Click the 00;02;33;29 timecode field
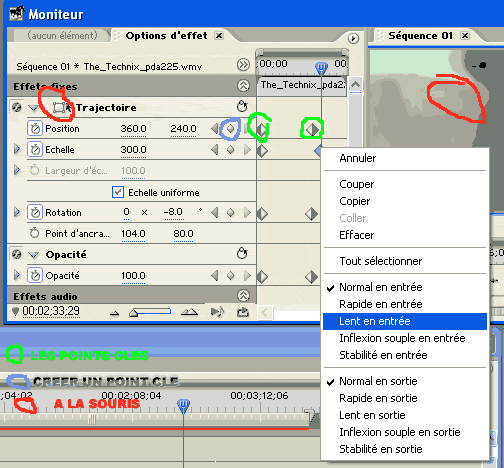The width and height of the screenshot is (504, 468). (x=51, y=311)
